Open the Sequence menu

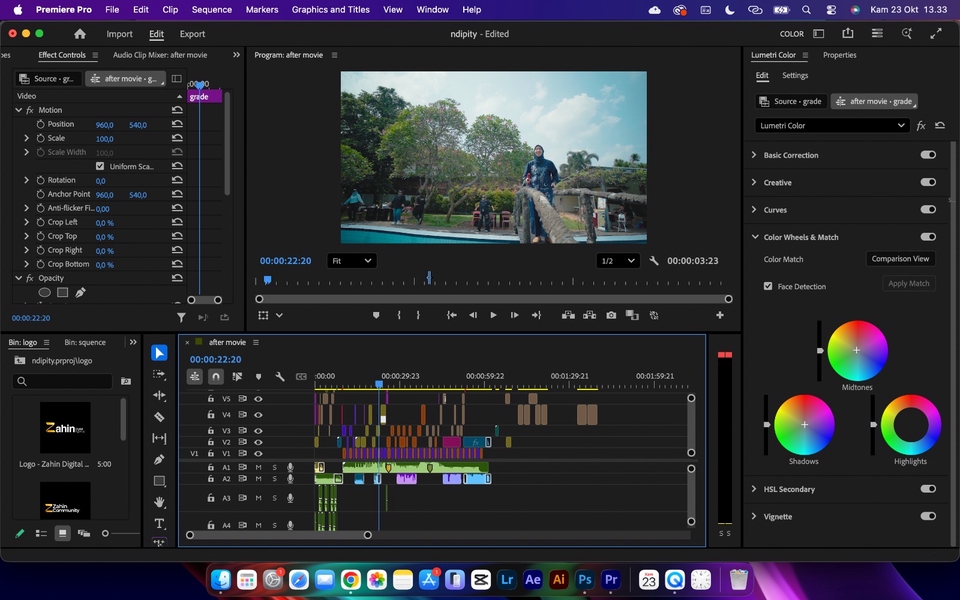coord(211,9)
